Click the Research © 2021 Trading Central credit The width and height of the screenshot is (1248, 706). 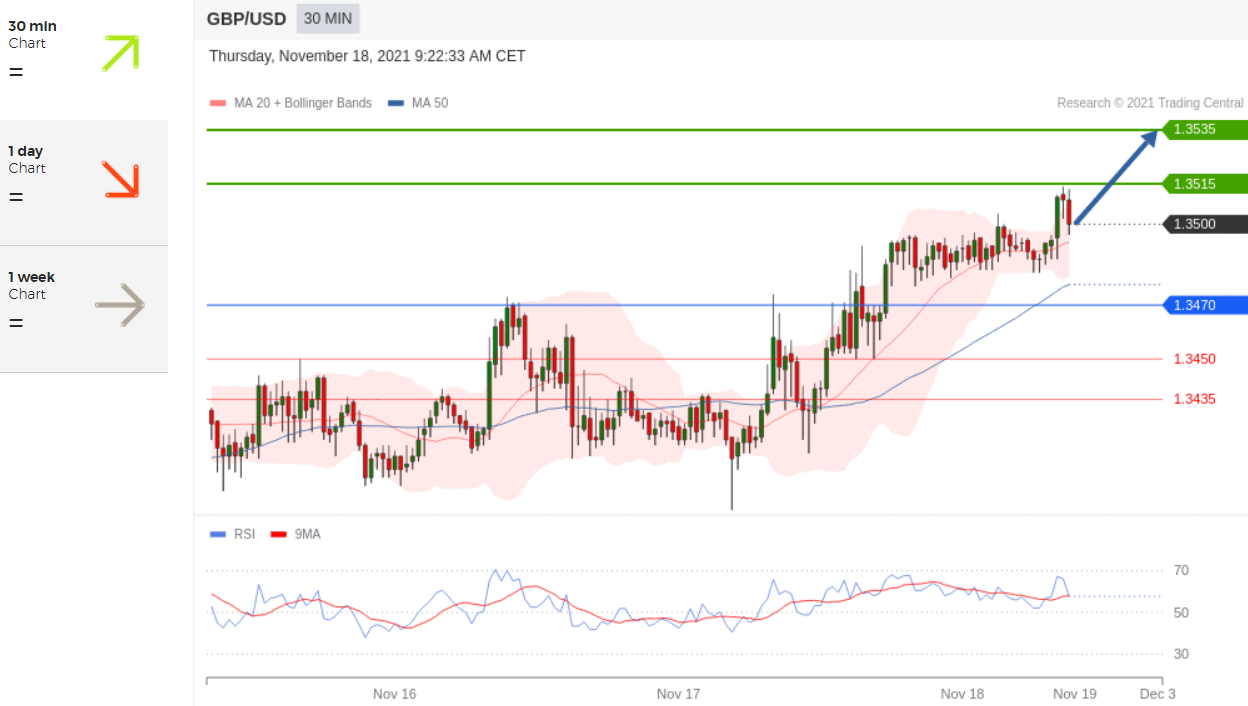tap(1150, 103)
